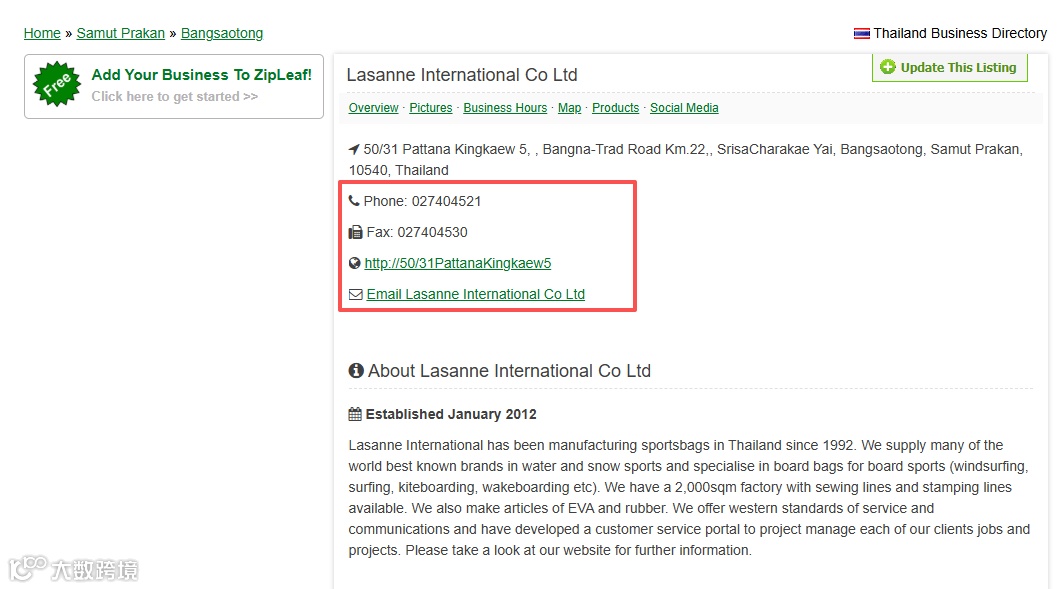
Task: Jump to the Social Media section
Action: (x=684, y=108)
